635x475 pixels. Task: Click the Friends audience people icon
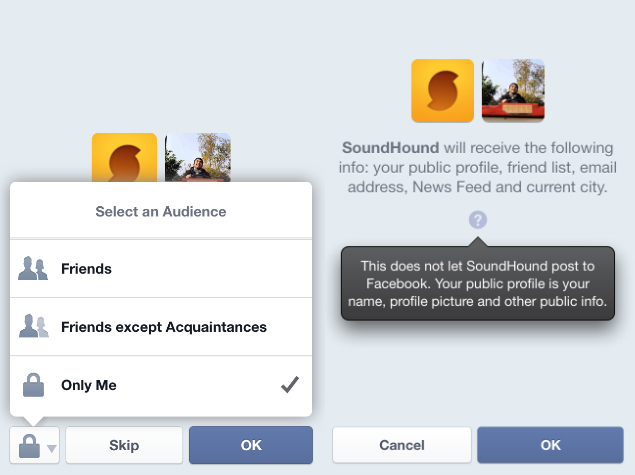click(x=33, y=268)
